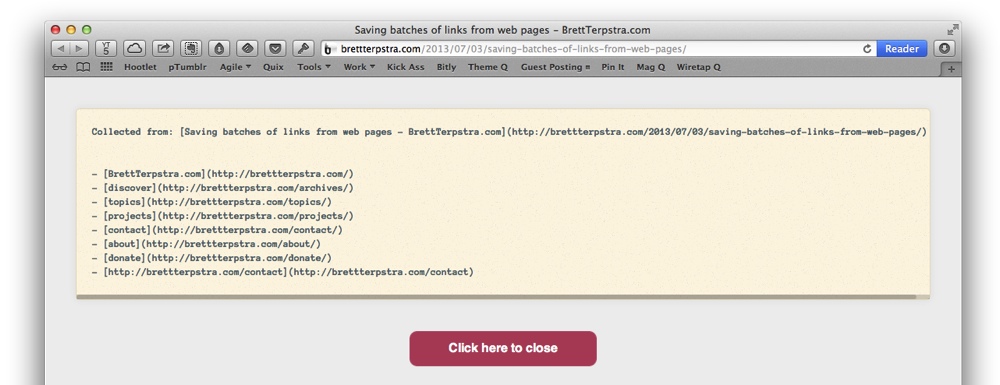Image resolution: width=1000 pixels, height=385 pixels.
Task: Click the [discover] archives link line
Action: 223,188
